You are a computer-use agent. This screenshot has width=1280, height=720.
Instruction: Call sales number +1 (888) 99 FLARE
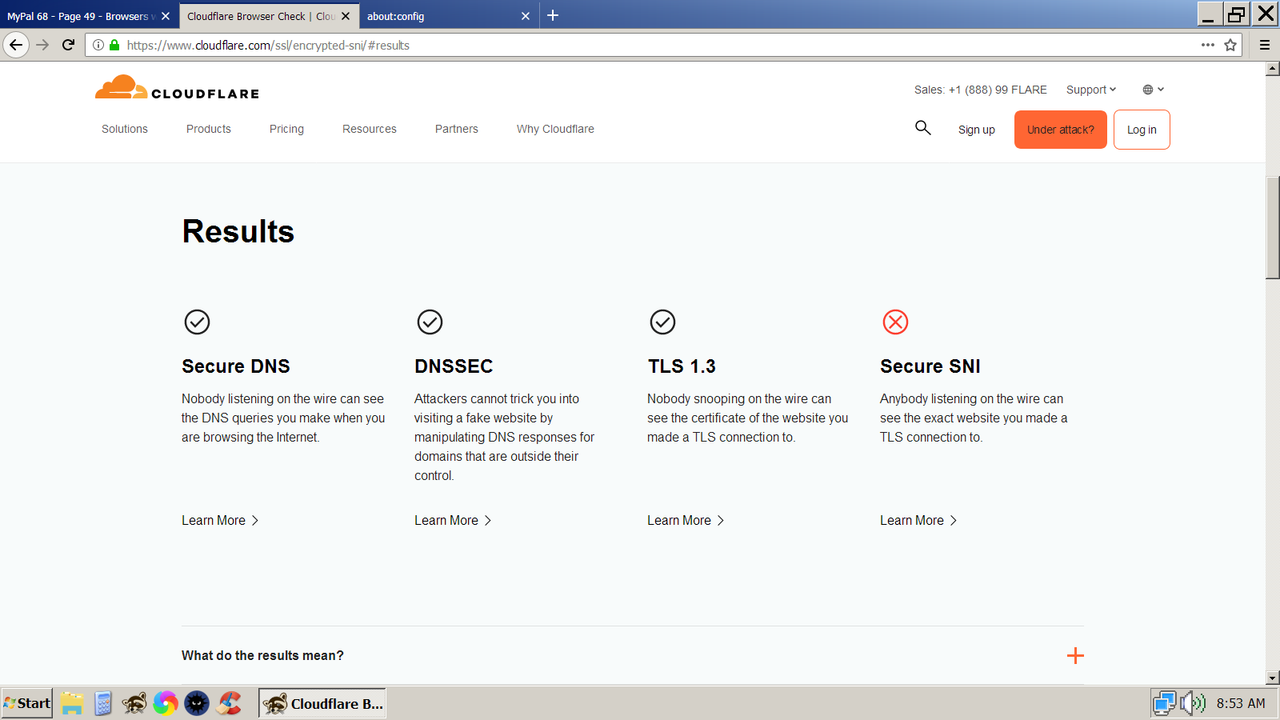pyautogui.click(x=981, y=90)
